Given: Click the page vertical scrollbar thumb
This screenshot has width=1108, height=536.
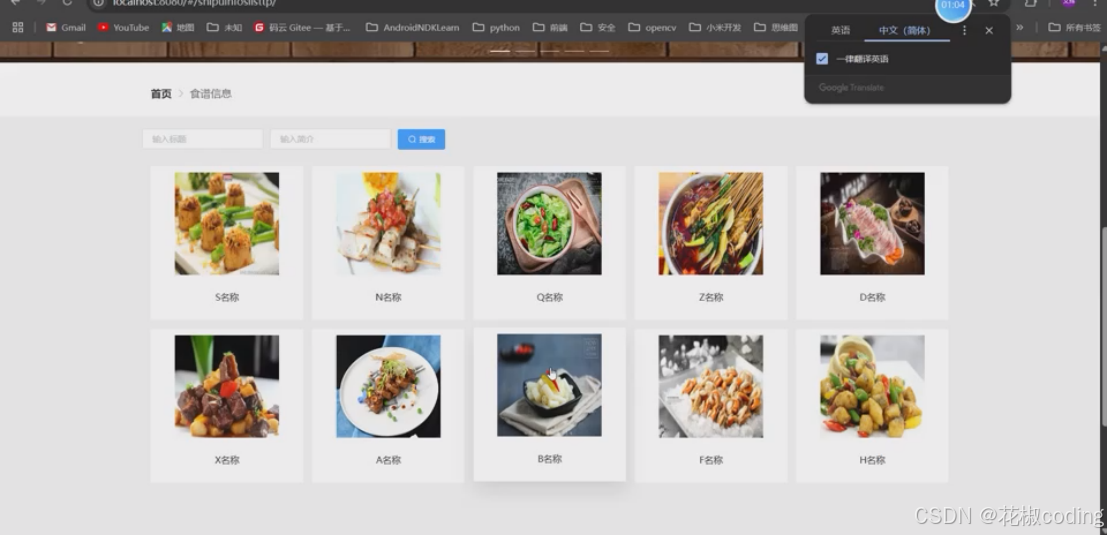Looking at the screenshot, I should tap(1103, 326).
